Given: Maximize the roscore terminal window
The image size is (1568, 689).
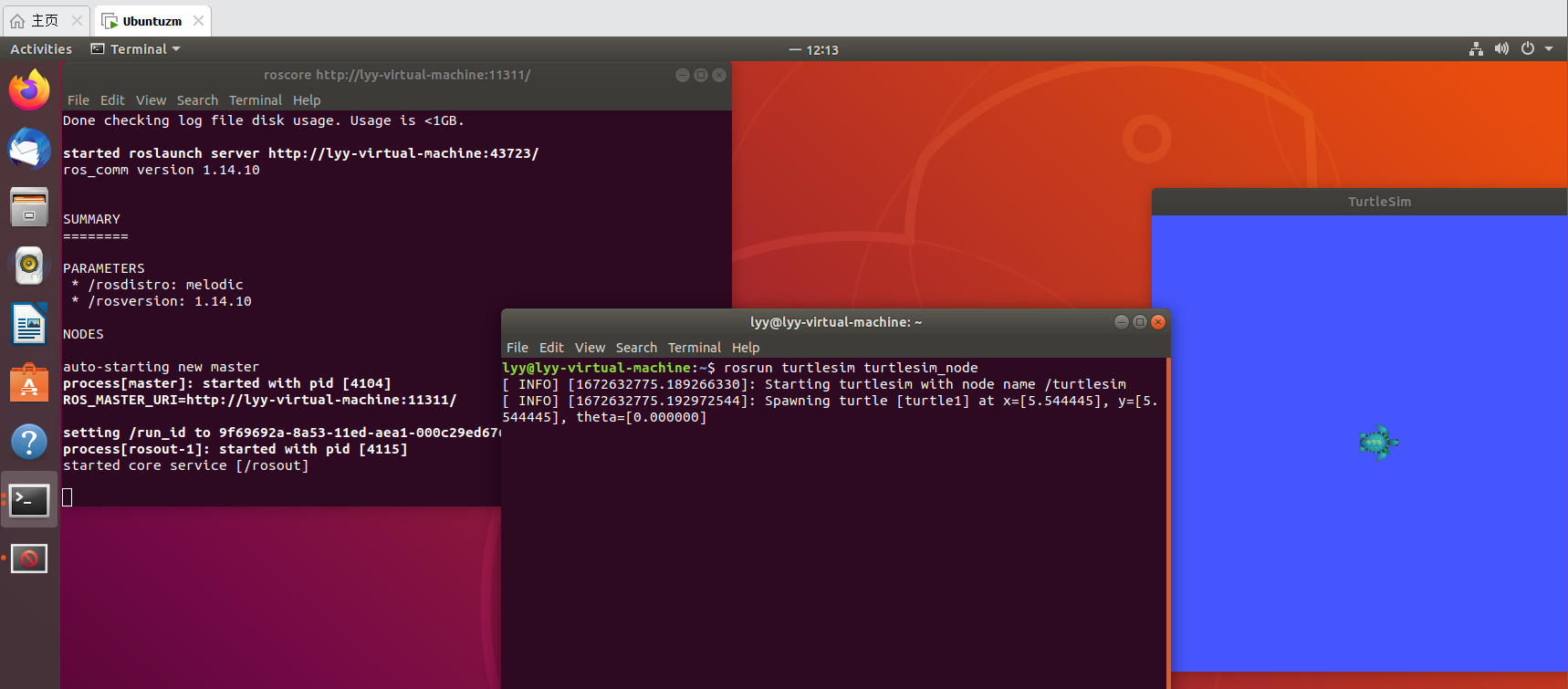Looking at the screenshot, I should (x=701, y=75).
